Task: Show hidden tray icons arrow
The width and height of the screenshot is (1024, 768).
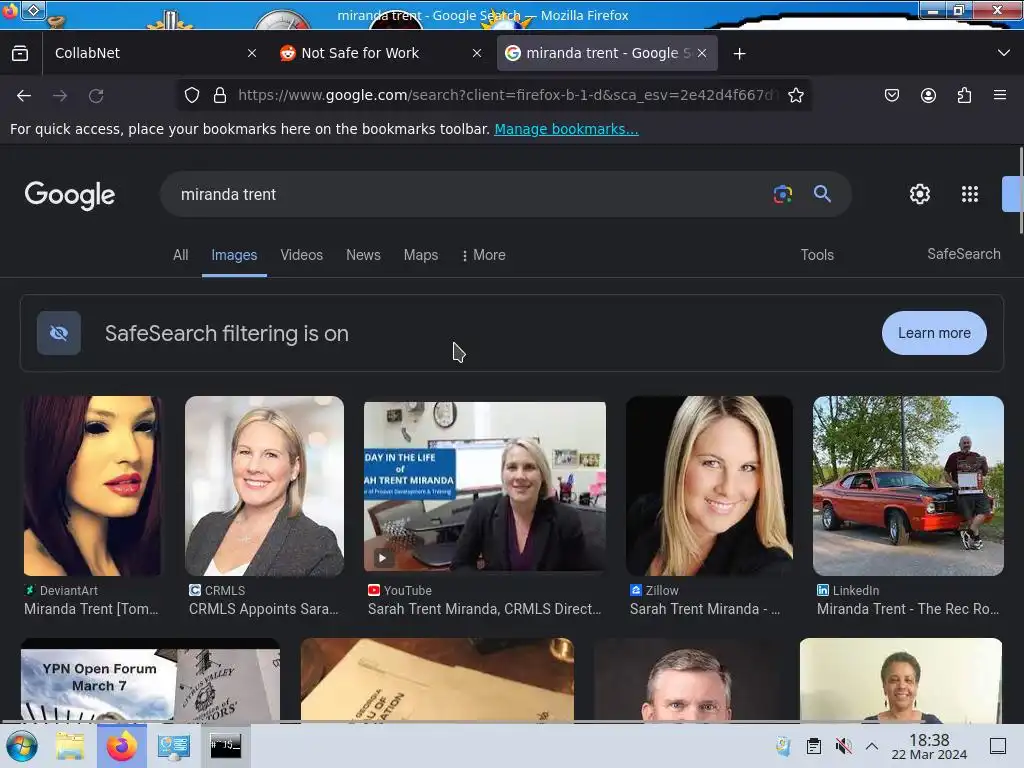Action: click(872, 746)
